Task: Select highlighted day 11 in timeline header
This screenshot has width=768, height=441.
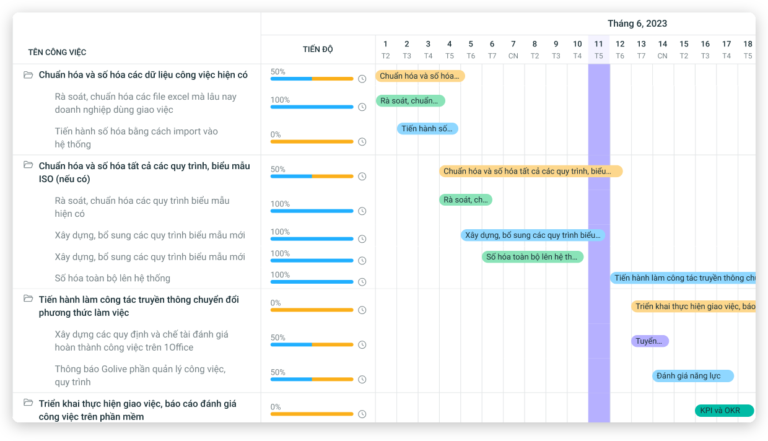Action: coord(598,49)
